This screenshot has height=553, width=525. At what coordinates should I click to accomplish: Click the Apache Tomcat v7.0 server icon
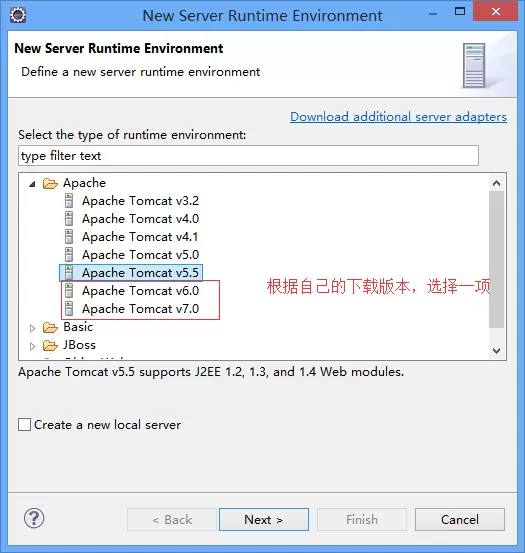point(69,309)
